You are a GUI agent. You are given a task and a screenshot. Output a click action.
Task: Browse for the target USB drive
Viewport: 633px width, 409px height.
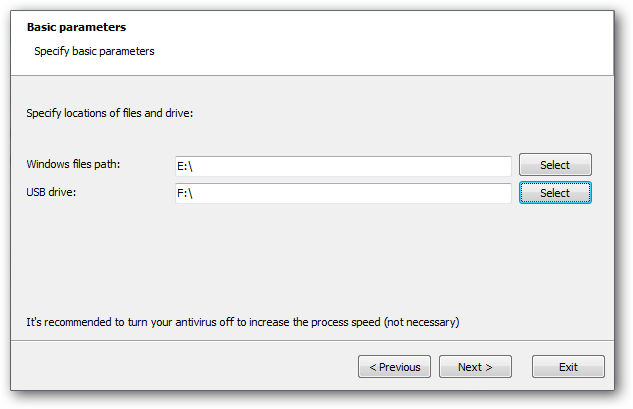tap(555, 193)
